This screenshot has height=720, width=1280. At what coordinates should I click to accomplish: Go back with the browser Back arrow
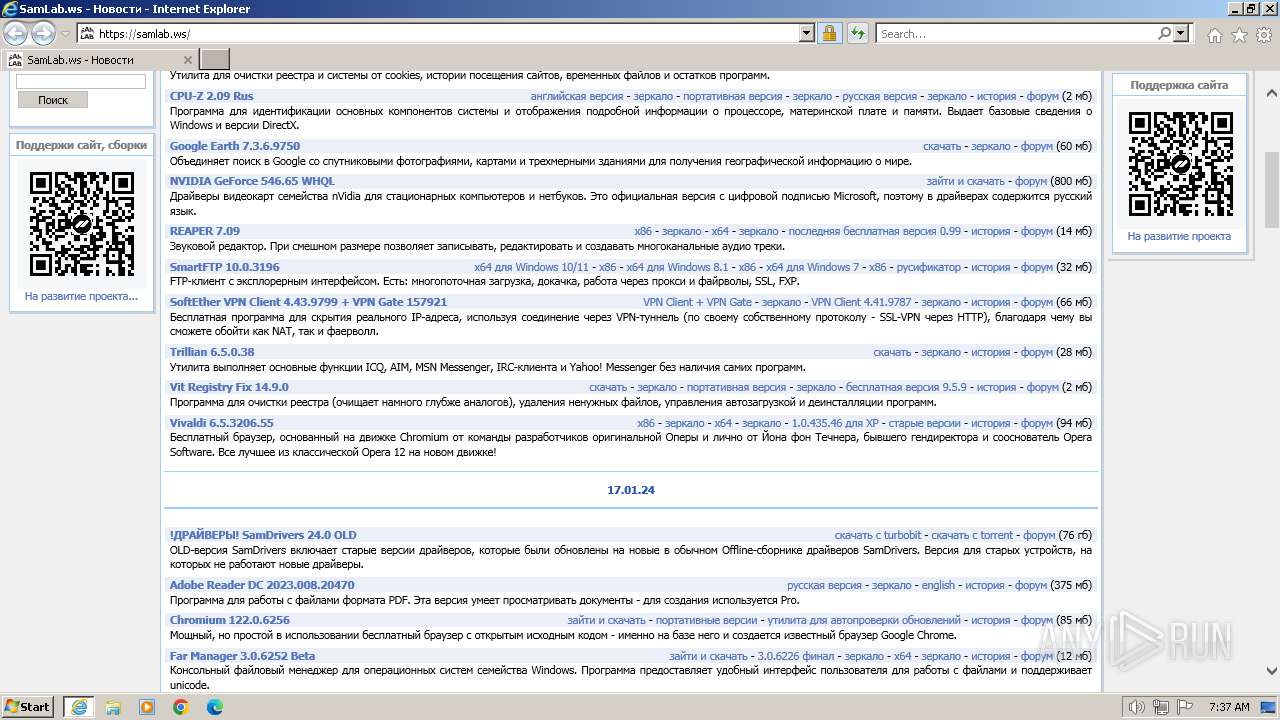16,34
